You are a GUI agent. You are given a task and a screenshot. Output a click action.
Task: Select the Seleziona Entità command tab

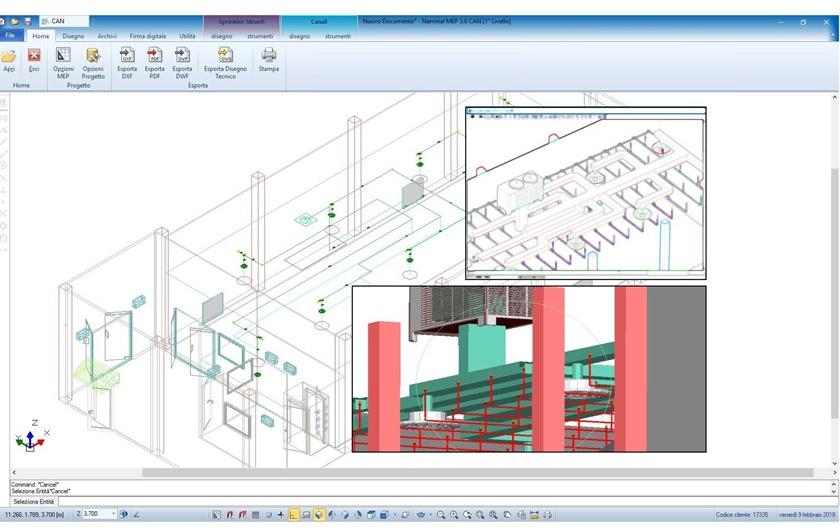point(33,501)
